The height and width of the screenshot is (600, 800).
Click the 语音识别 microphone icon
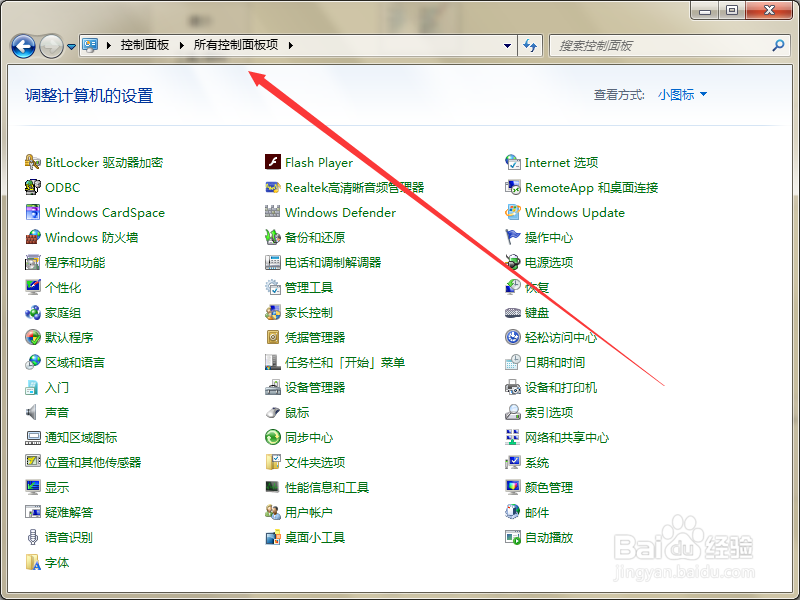point(33,537)
